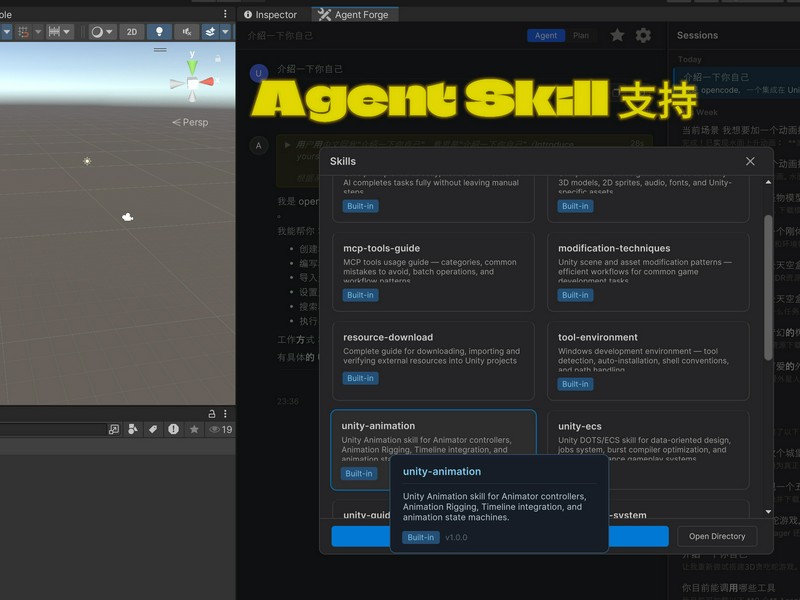Image resolution: width=800 pixels, height=600 pixels.
Task: Open the Scene panel kebab menu
Action: coord(225,14)
